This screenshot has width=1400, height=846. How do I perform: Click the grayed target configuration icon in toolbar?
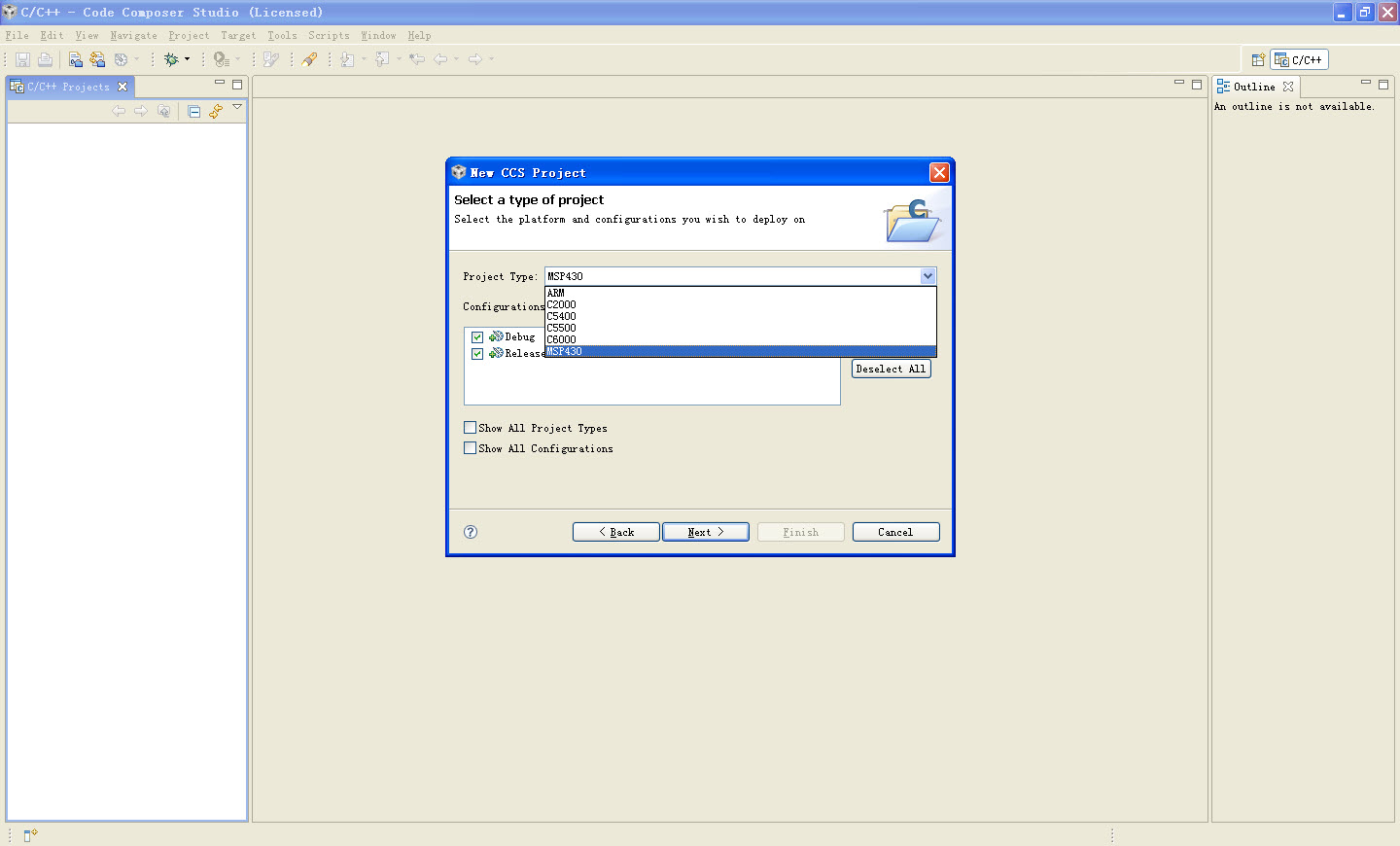121,59
